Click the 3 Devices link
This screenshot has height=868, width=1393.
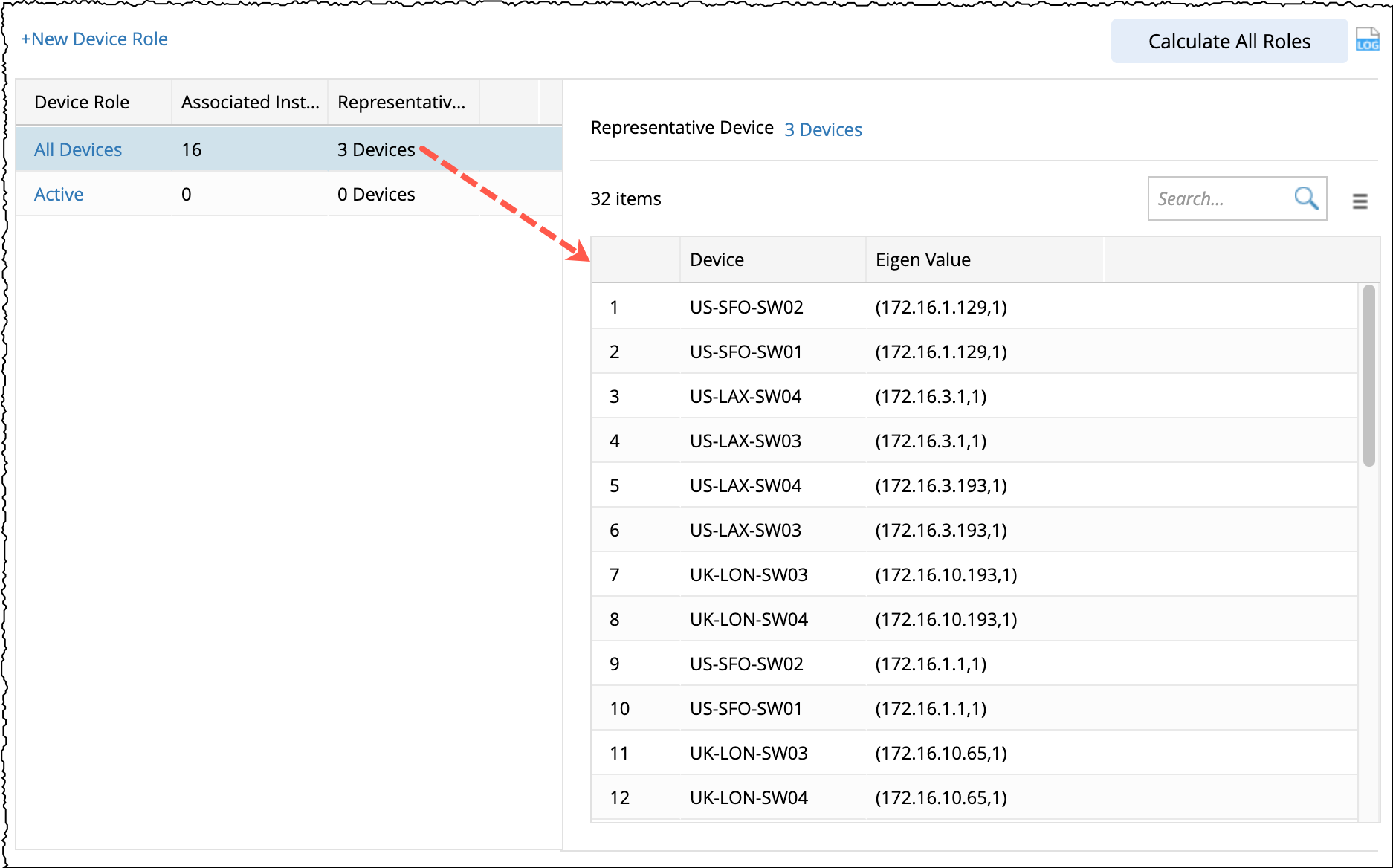(x=823, y=130)
